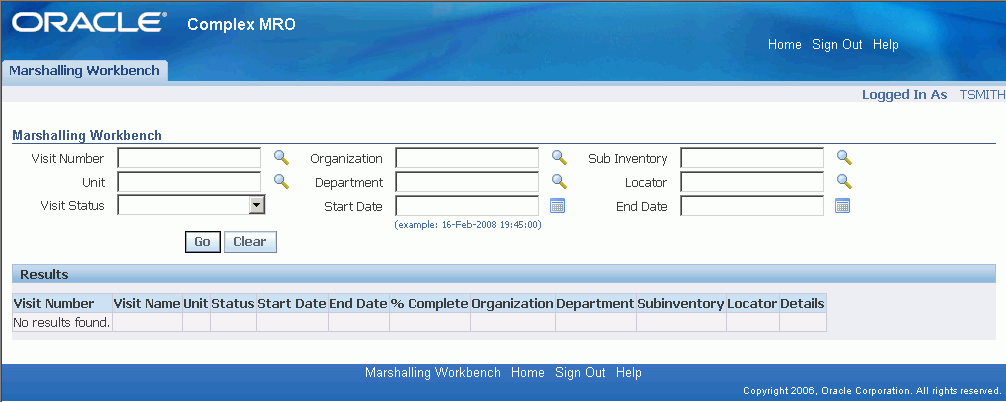This screenshot has width=1006, height=402.
Task: Open the footer Help link
Action: tap(629, 373)
